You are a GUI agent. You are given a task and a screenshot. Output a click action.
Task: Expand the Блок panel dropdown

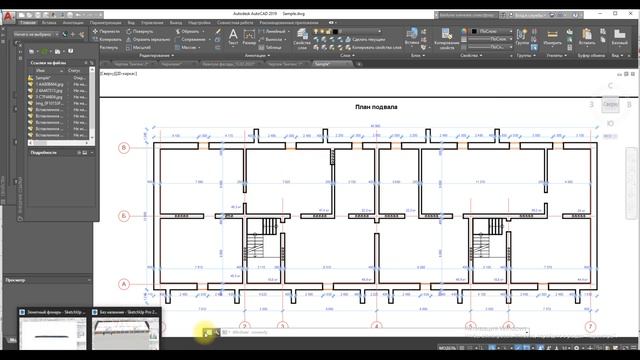point(418,55)
